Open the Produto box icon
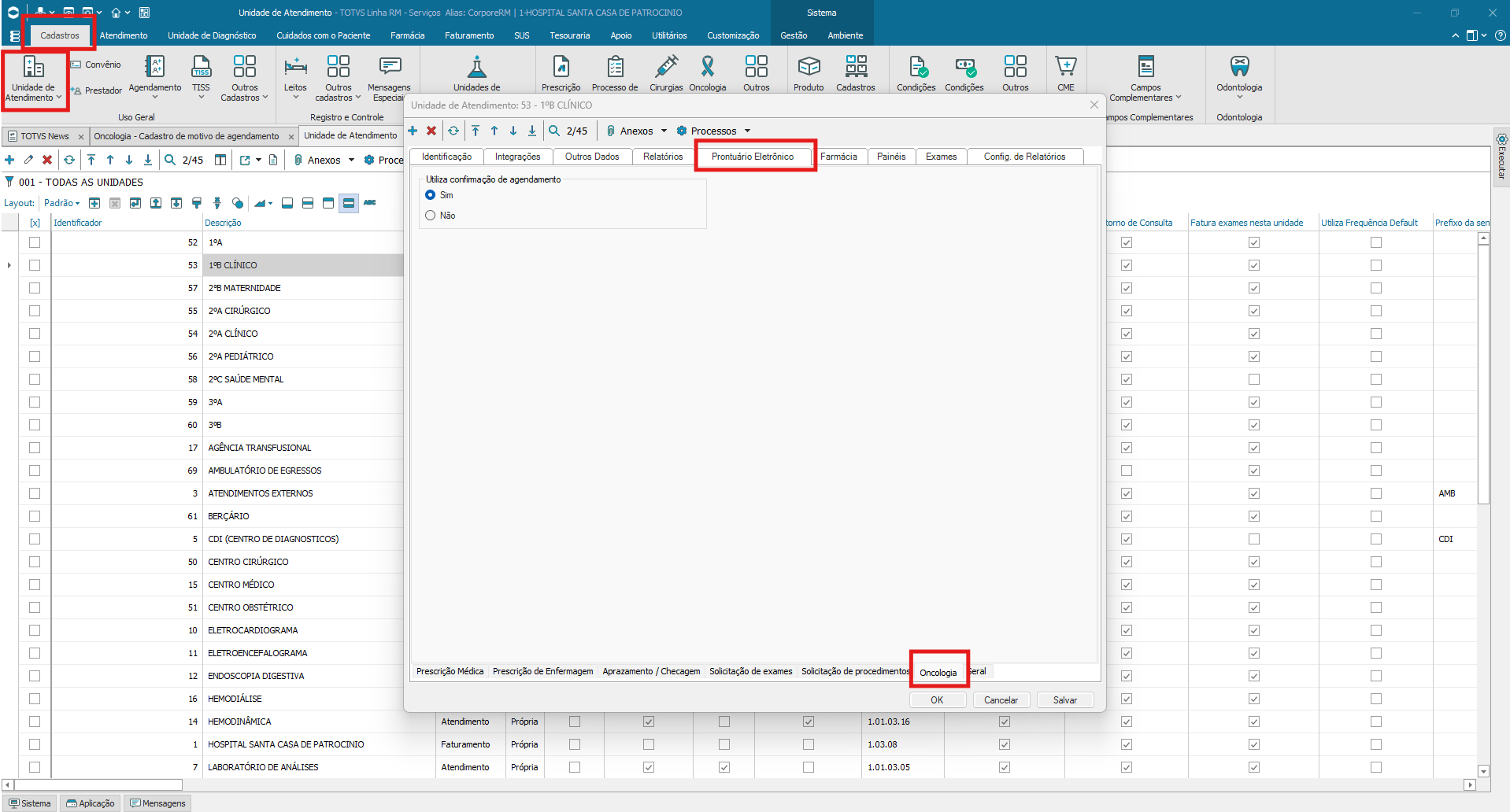This screenshot has height=812, width=1510. [x=809, y=74]
